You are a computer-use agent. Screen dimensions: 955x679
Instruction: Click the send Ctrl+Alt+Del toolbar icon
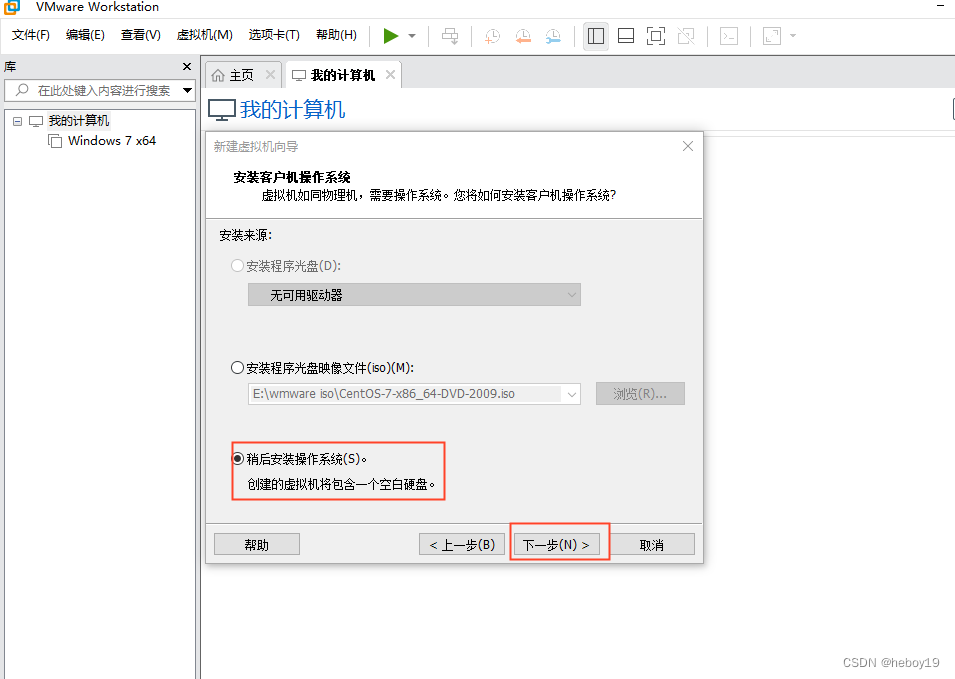450,36
